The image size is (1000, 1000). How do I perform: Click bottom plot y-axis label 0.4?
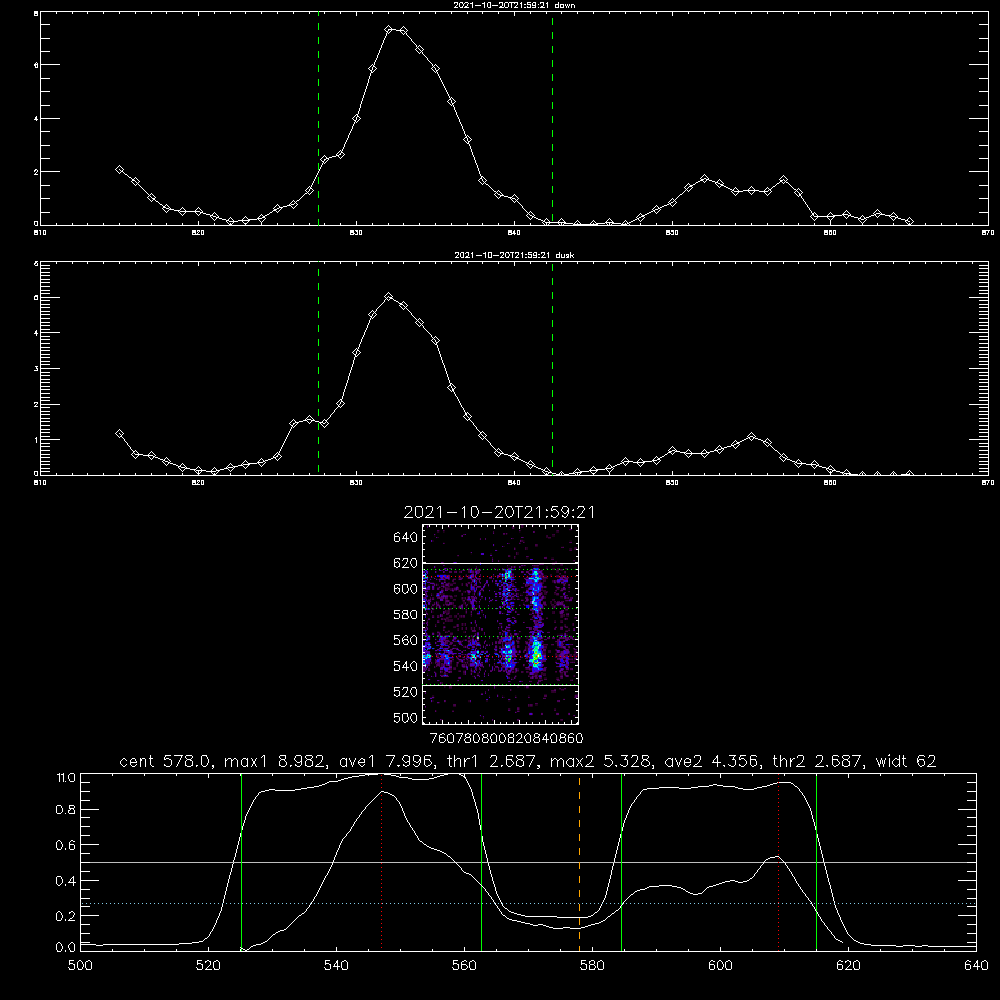(66, 881)
